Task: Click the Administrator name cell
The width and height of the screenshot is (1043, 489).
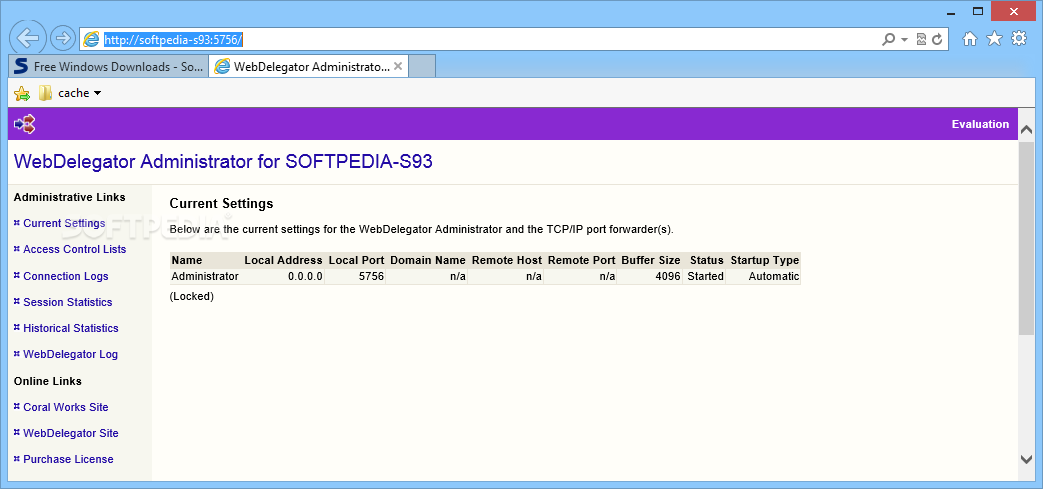Action: [205, 276]
